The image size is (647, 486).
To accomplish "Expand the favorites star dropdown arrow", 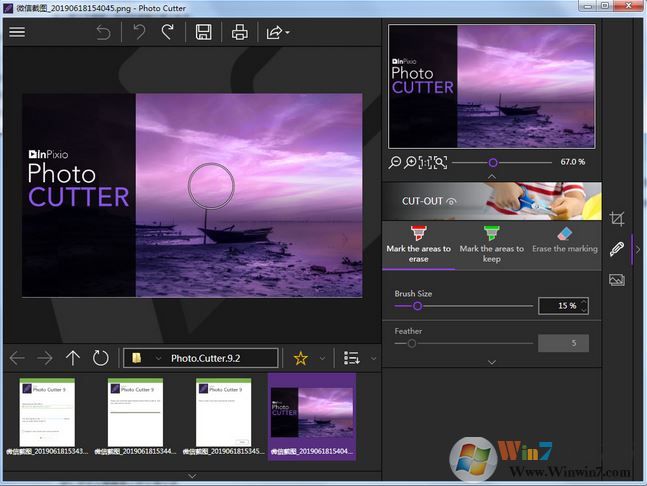I will pos(322,358).
